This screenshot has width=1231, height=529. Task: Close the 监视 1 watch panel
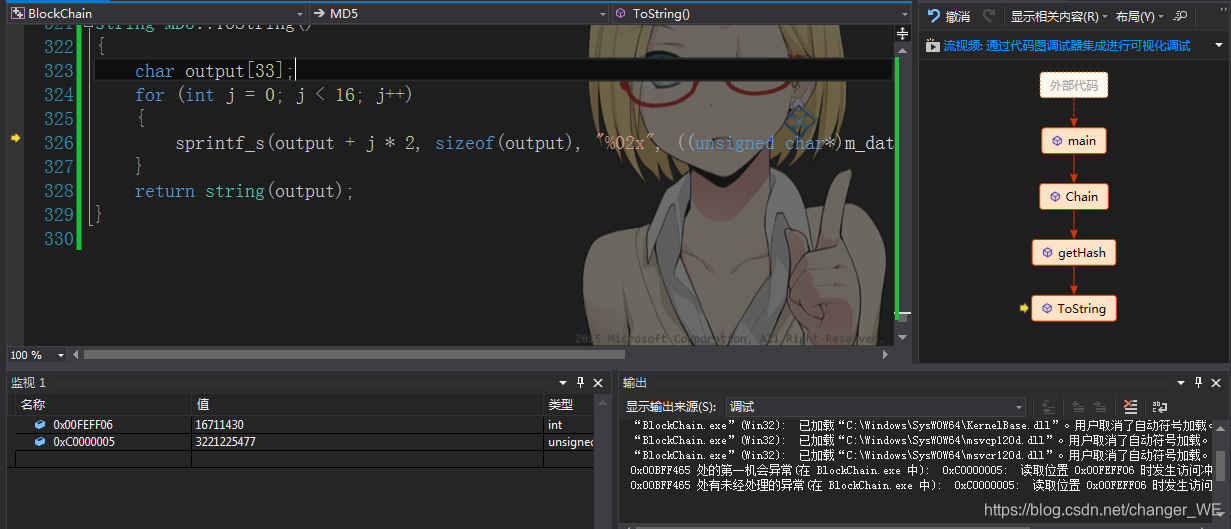[599, 382]
